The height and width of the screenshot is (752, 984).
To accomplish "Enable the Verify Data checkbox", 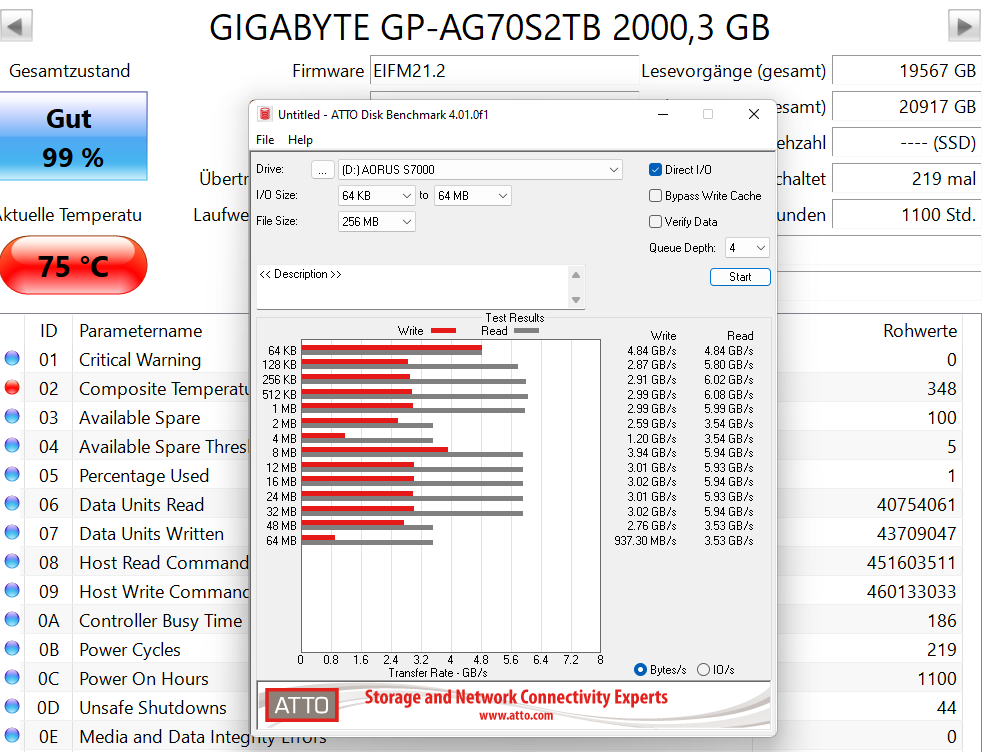I will [655, 222].
